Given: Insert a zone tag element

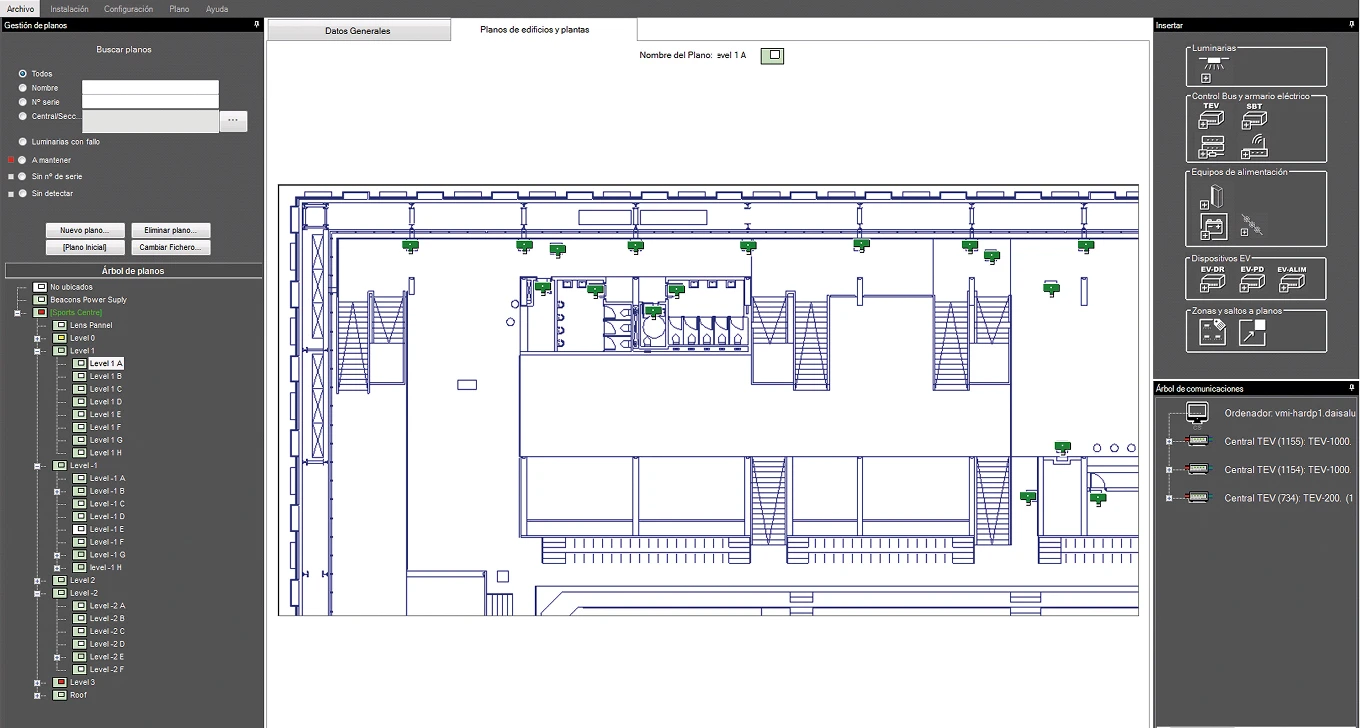Looking at the screenshot, I should coord(1213,333).
